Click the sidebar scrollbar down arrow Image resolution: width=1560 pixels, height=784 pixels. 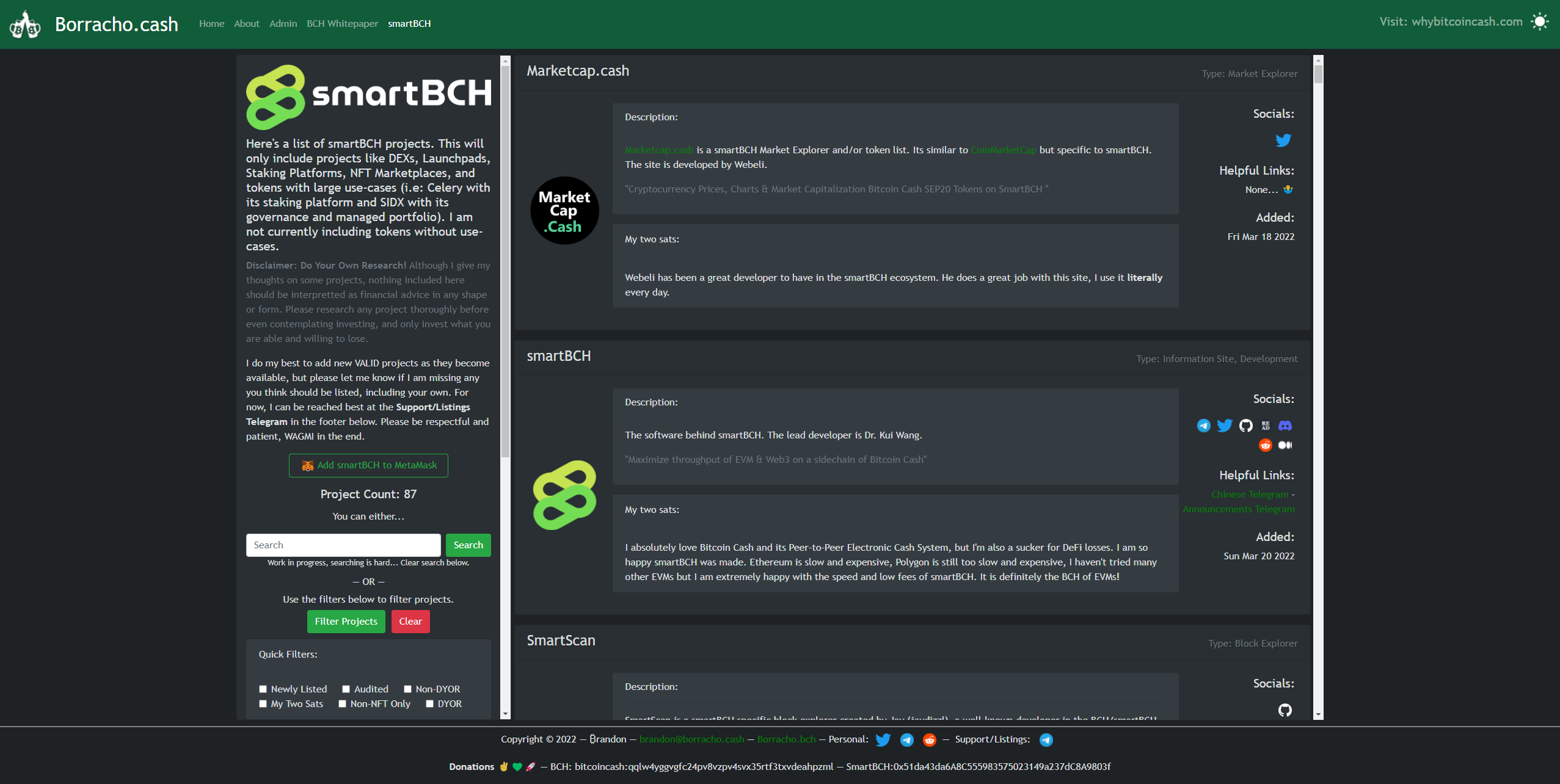click(505, 714)
